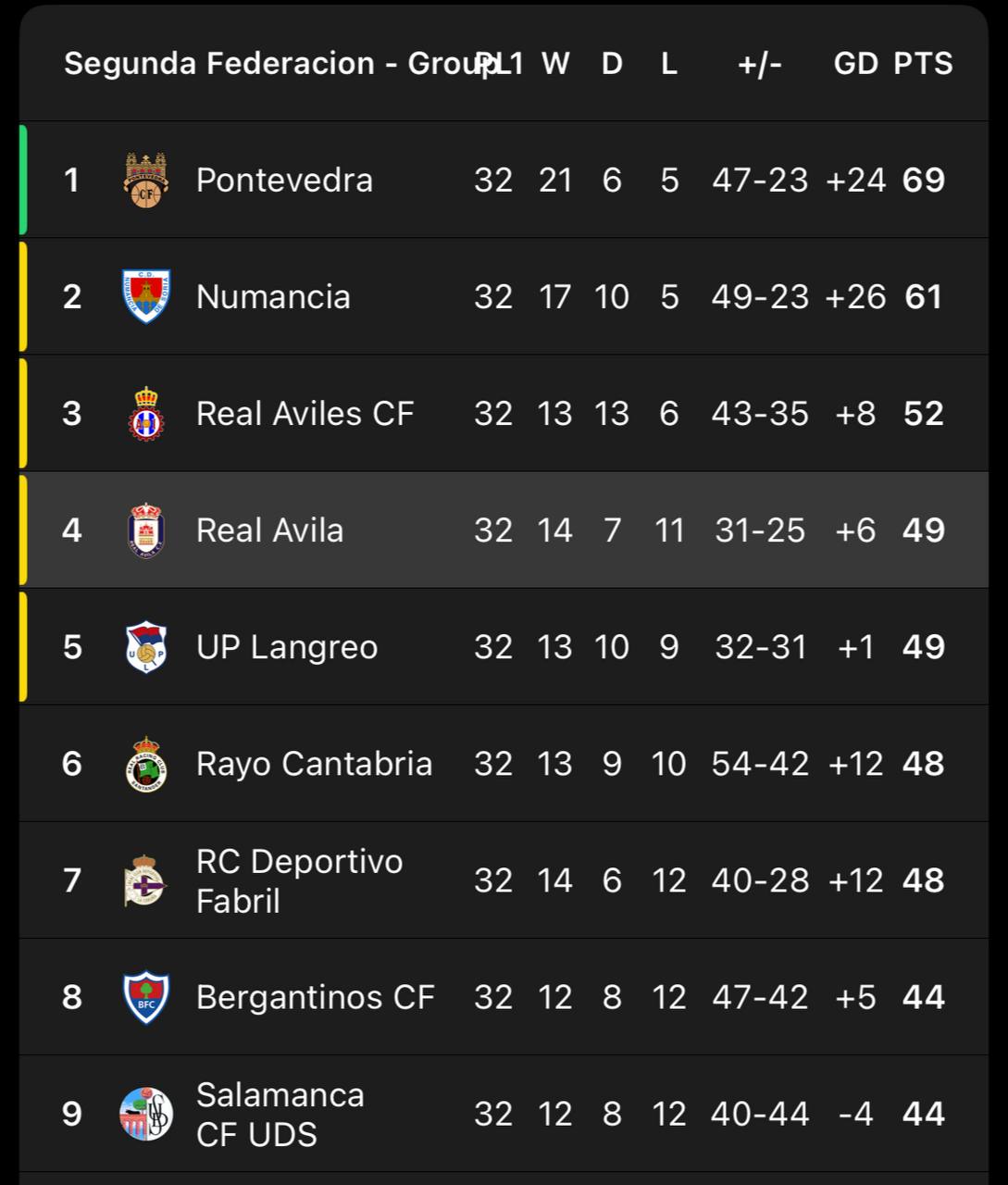Tap the Salamanca CF UDS crest
Viewport: 1008px width, 1185px height.
tap(145, 1113)
